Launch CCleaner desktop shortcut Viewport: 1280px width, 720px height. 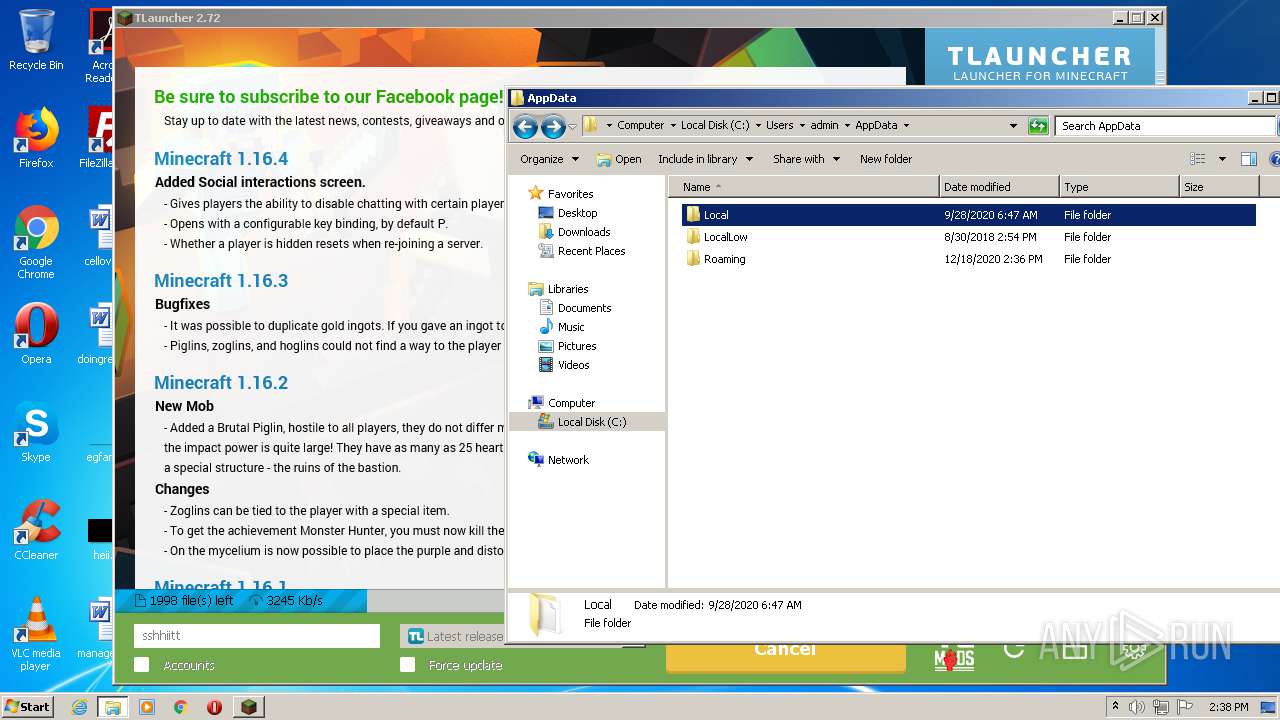coord(35,530)
